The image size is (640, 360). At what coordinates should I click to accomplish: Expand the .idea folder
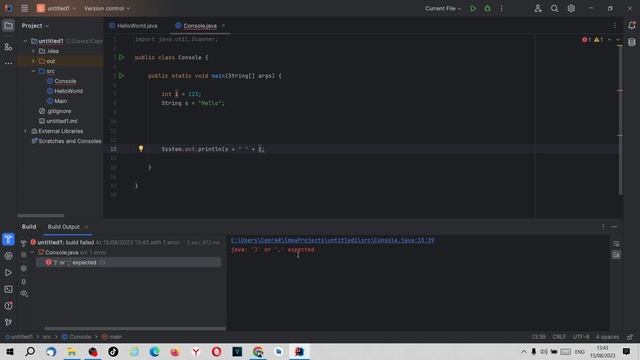pyautogui.click(x=33, y=51)
